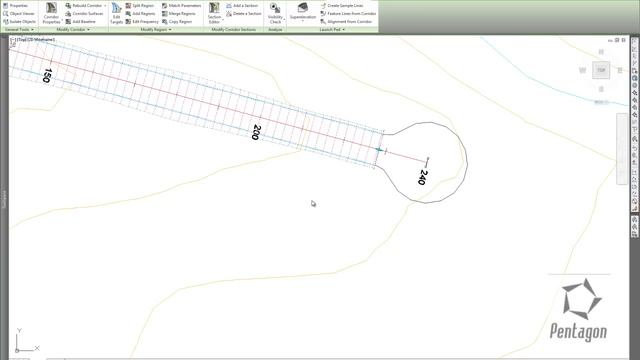The height and width of the screenshot is (360, 640).
Task: Click Isolate Objects in General Tools
Action: pos(19,22)
